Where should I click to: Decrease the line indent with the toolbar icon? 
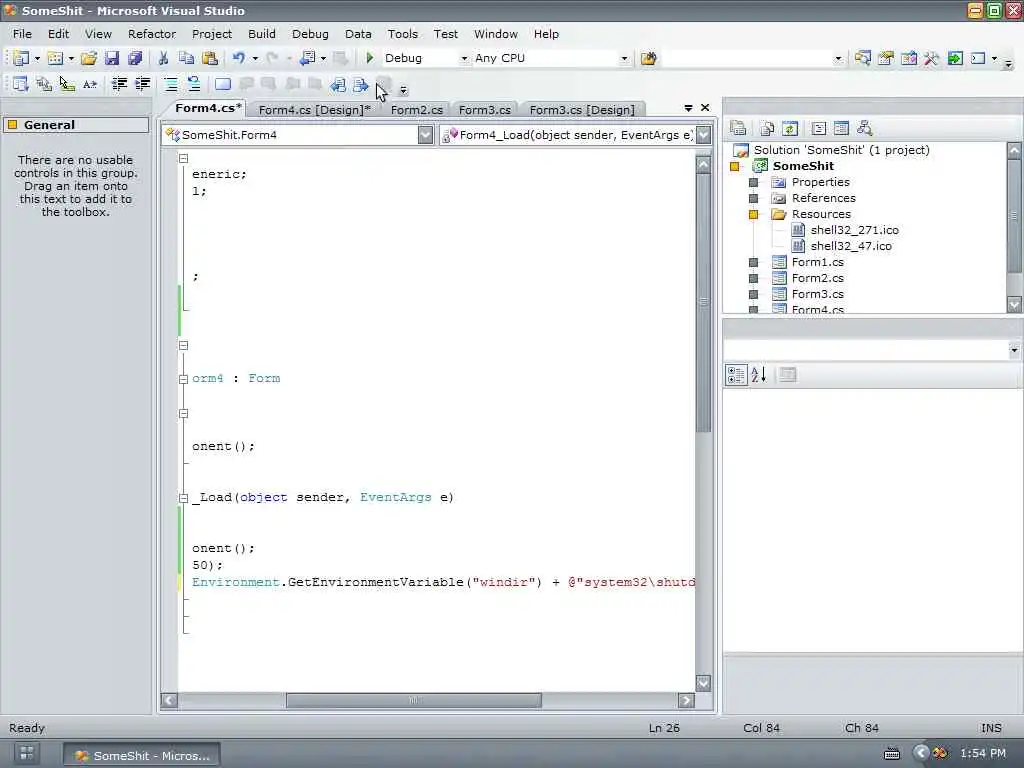click(119, 84)
